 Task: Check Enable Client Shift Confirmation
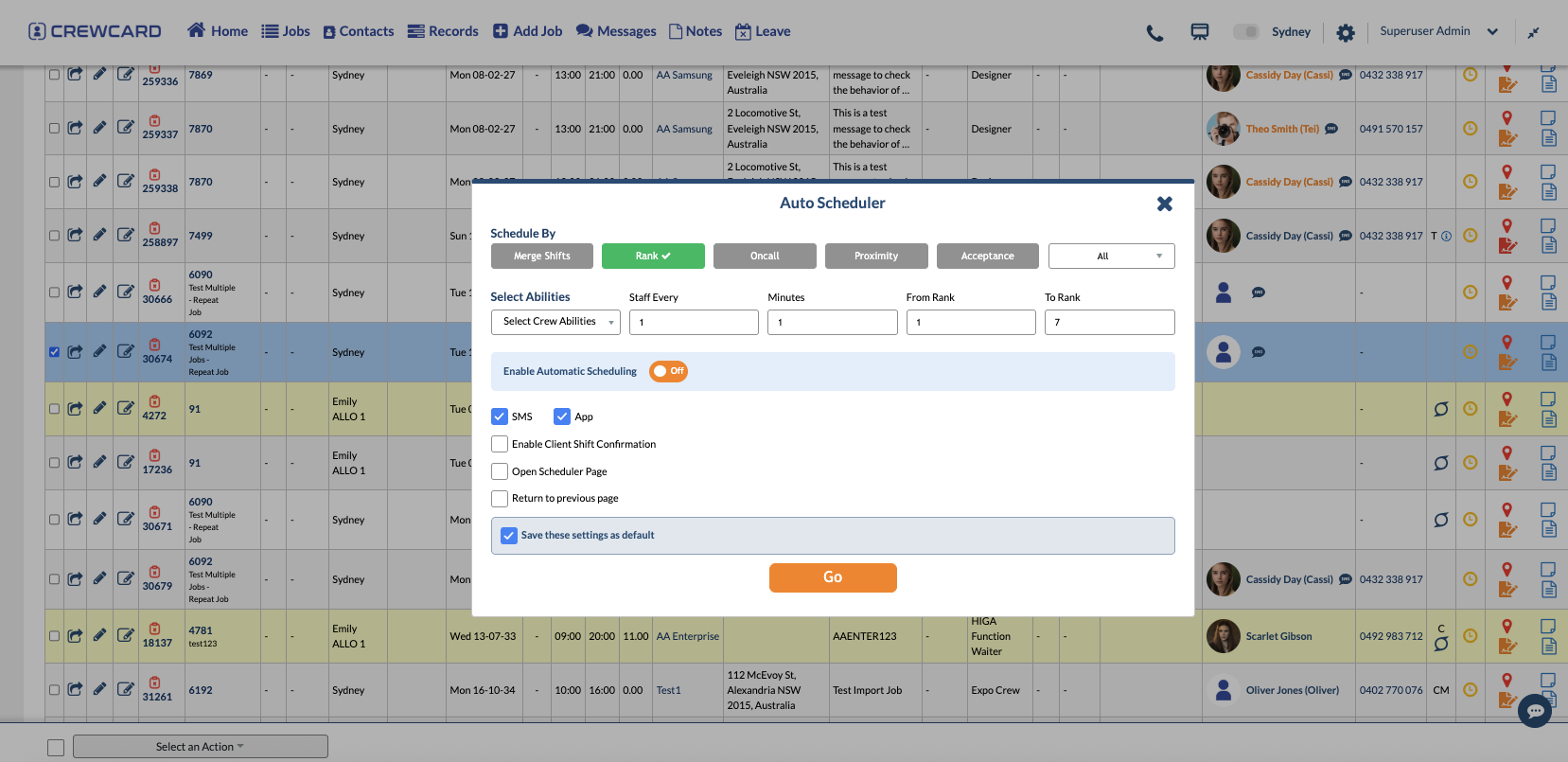[x=500, y=444]
